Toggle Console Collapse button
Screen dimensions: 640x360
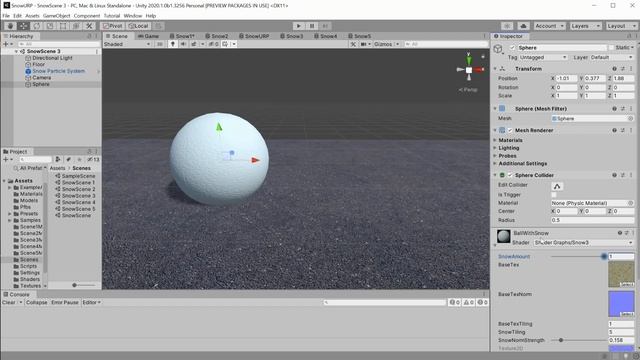[37, 302]
